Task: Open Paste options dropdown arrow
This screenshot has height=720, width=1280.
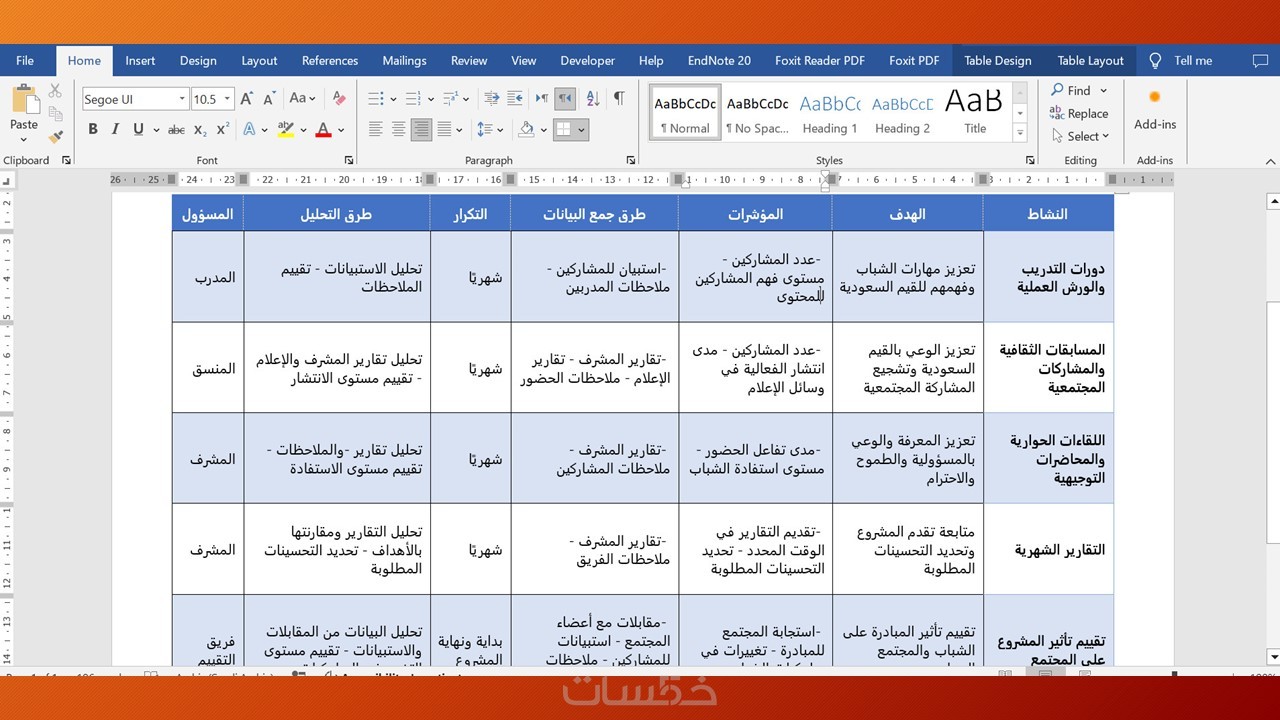Action: coord(24,140)
